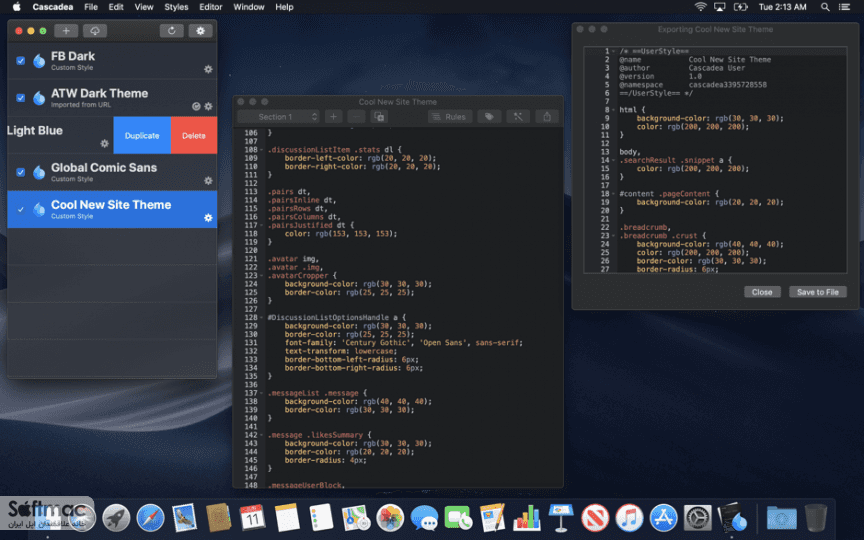This screenshot has width=864, height=540.
Task: Open the Help menu
Action: 284,7
